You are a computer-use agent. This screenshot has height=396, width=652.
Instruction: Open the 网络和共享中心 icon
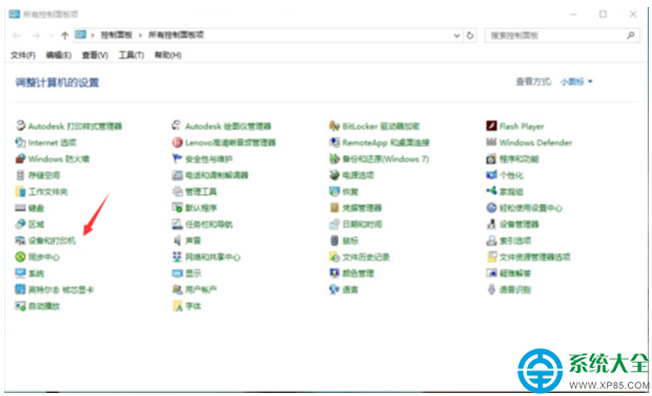coord(178,257)
